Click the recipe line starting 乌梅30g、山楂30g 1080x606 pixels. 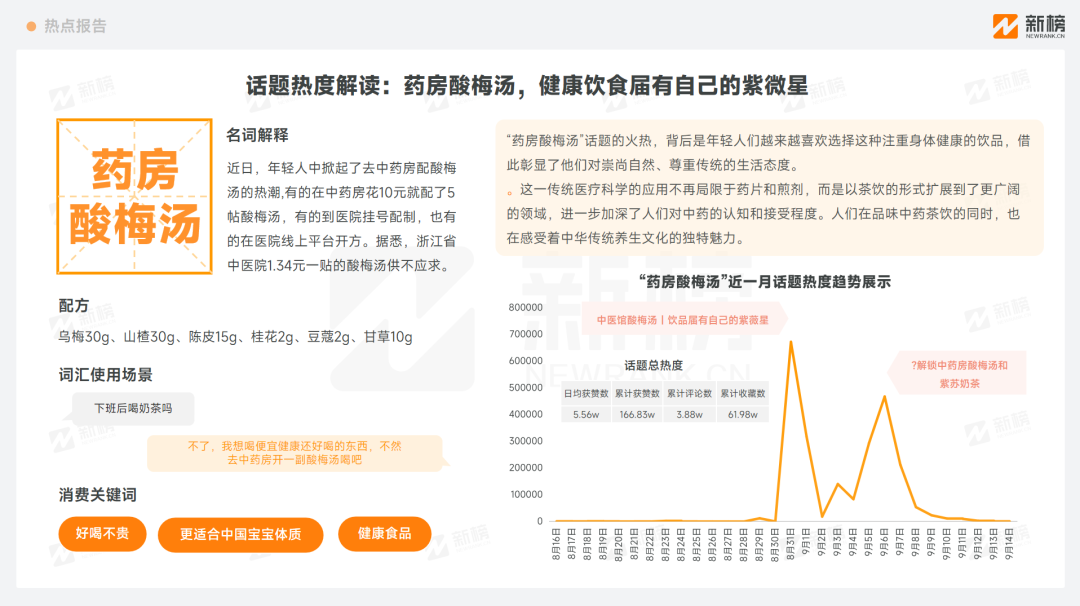[236, 337]
